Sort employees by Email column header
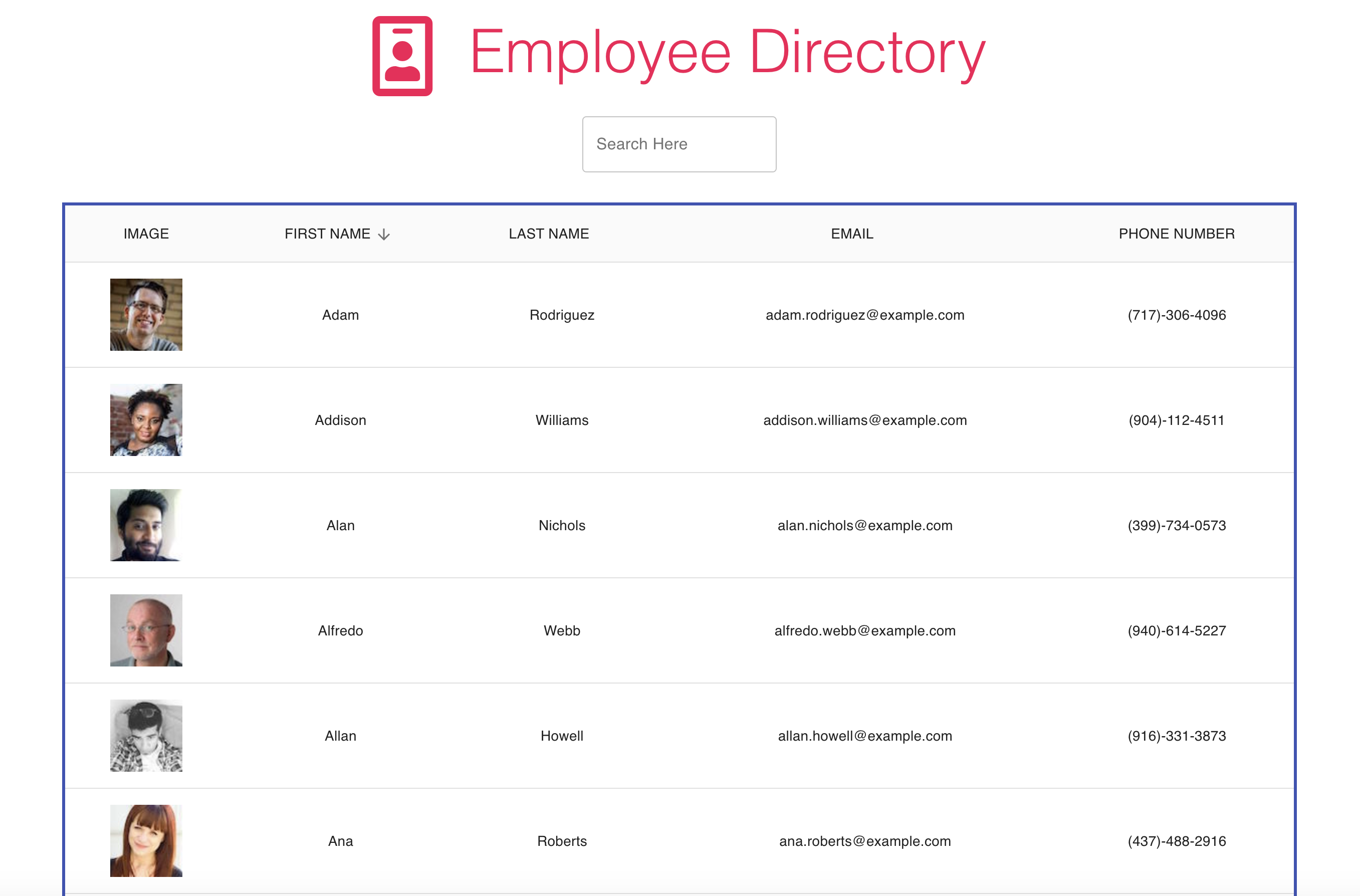 [851, 234]
